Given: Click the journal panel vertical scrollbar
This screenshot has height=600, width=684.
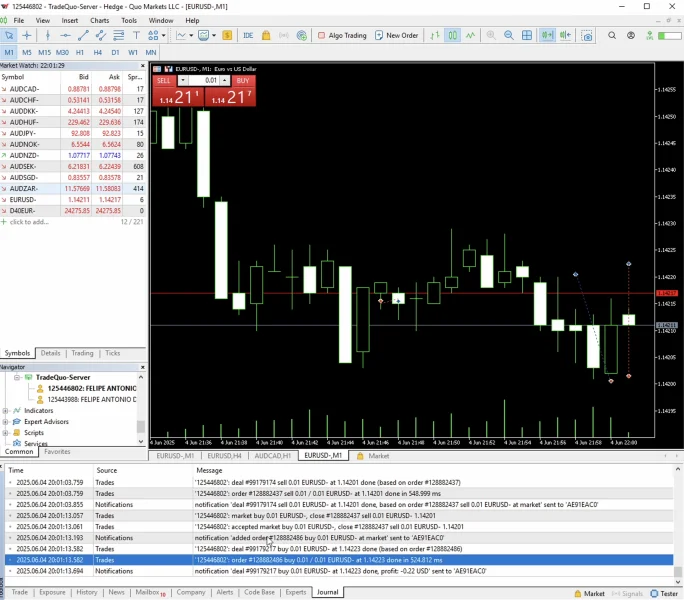Looking at the screenshot, I should coord(677,525).
